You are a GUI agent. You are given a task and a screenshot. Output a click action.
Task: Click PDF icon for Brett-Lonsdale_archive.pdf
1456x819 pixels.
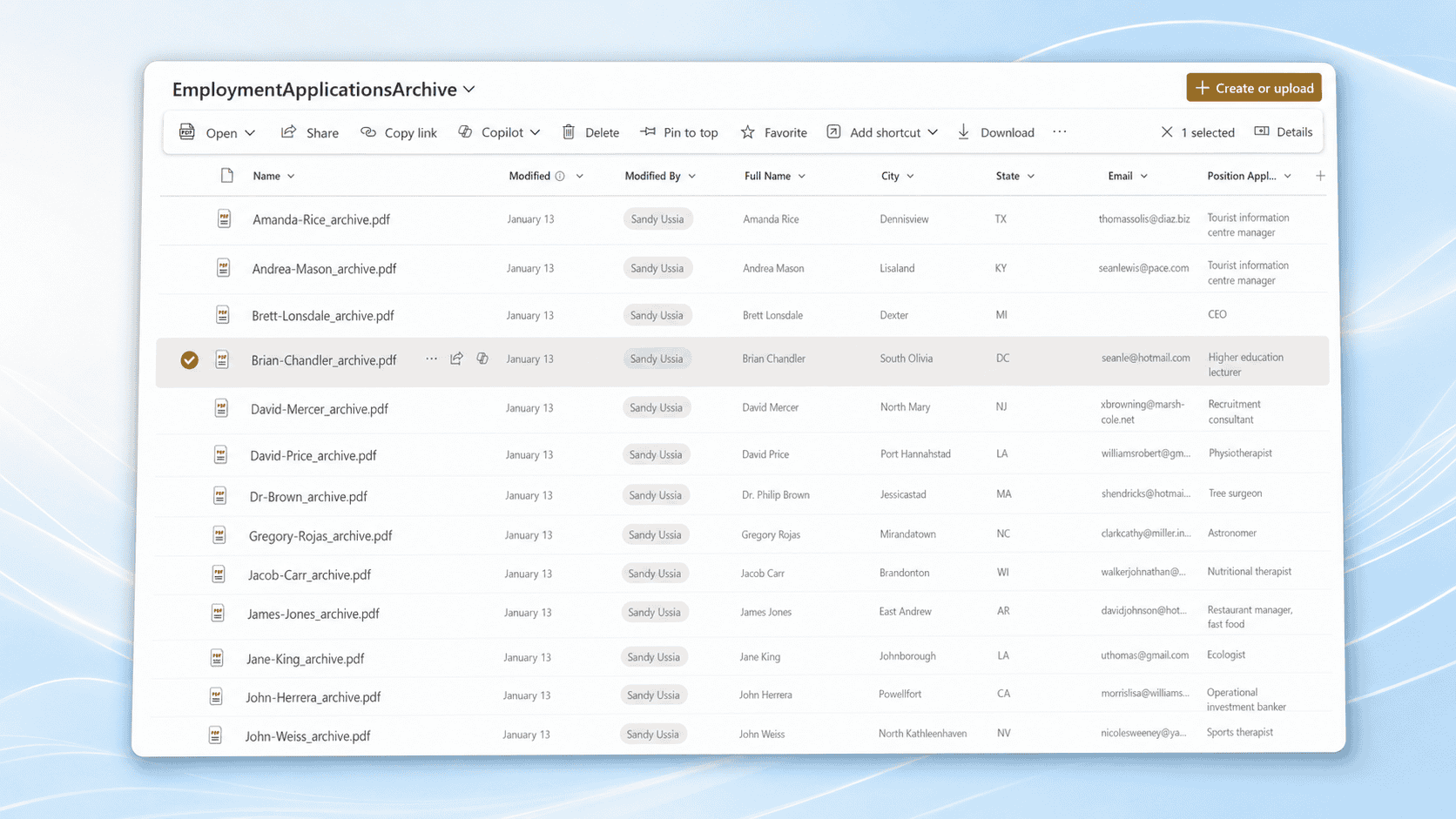pyautogui.click(x=223, y=315)
